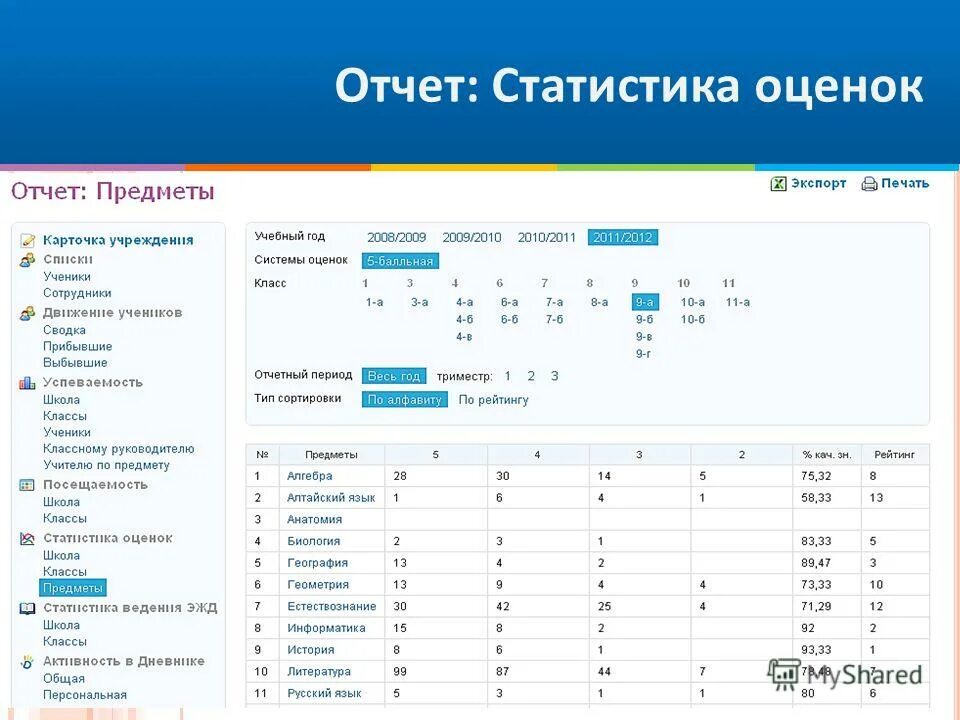The height and width of the screenshot is (720, 960).
Task: Click the Экспорт Excel icon
Action: point(777,183)
